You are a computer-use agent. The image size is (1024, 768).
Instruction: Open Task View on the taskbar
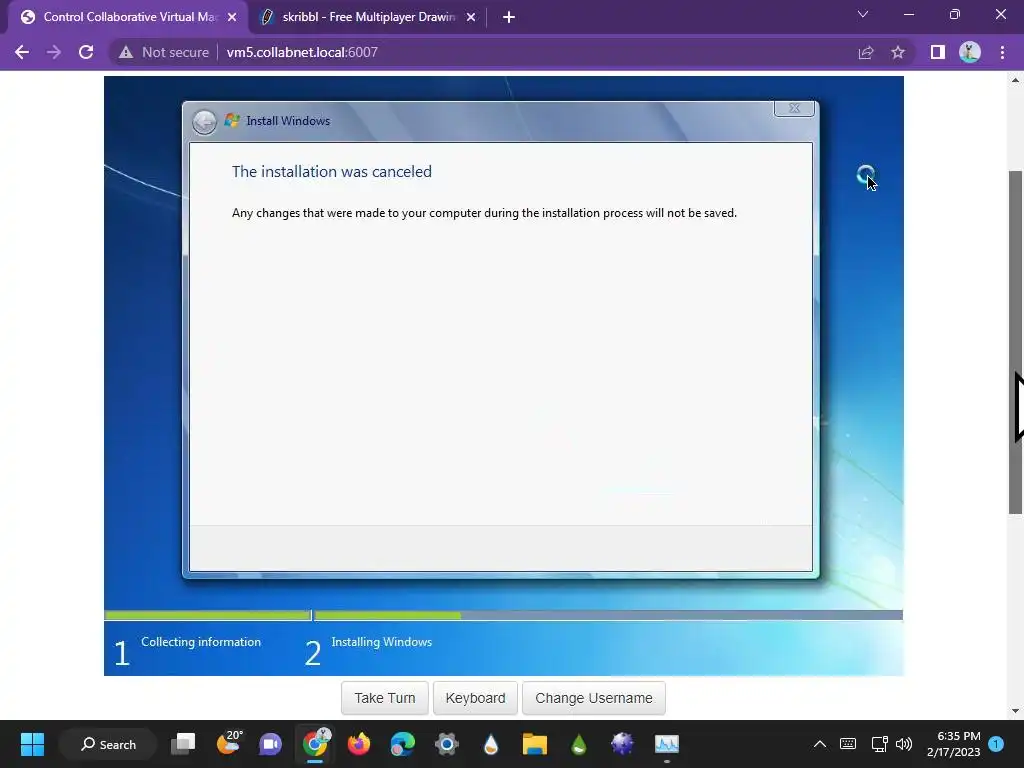point(183,744)
